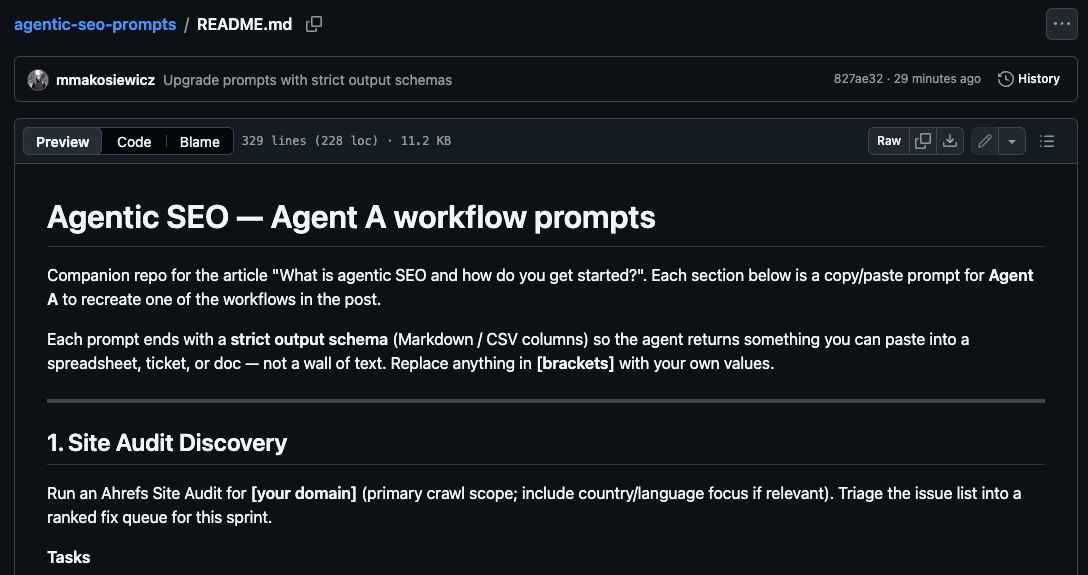Copy file path icon next to README.md
The height and width of the screenshot is (575, 1088).
(314, 24)
